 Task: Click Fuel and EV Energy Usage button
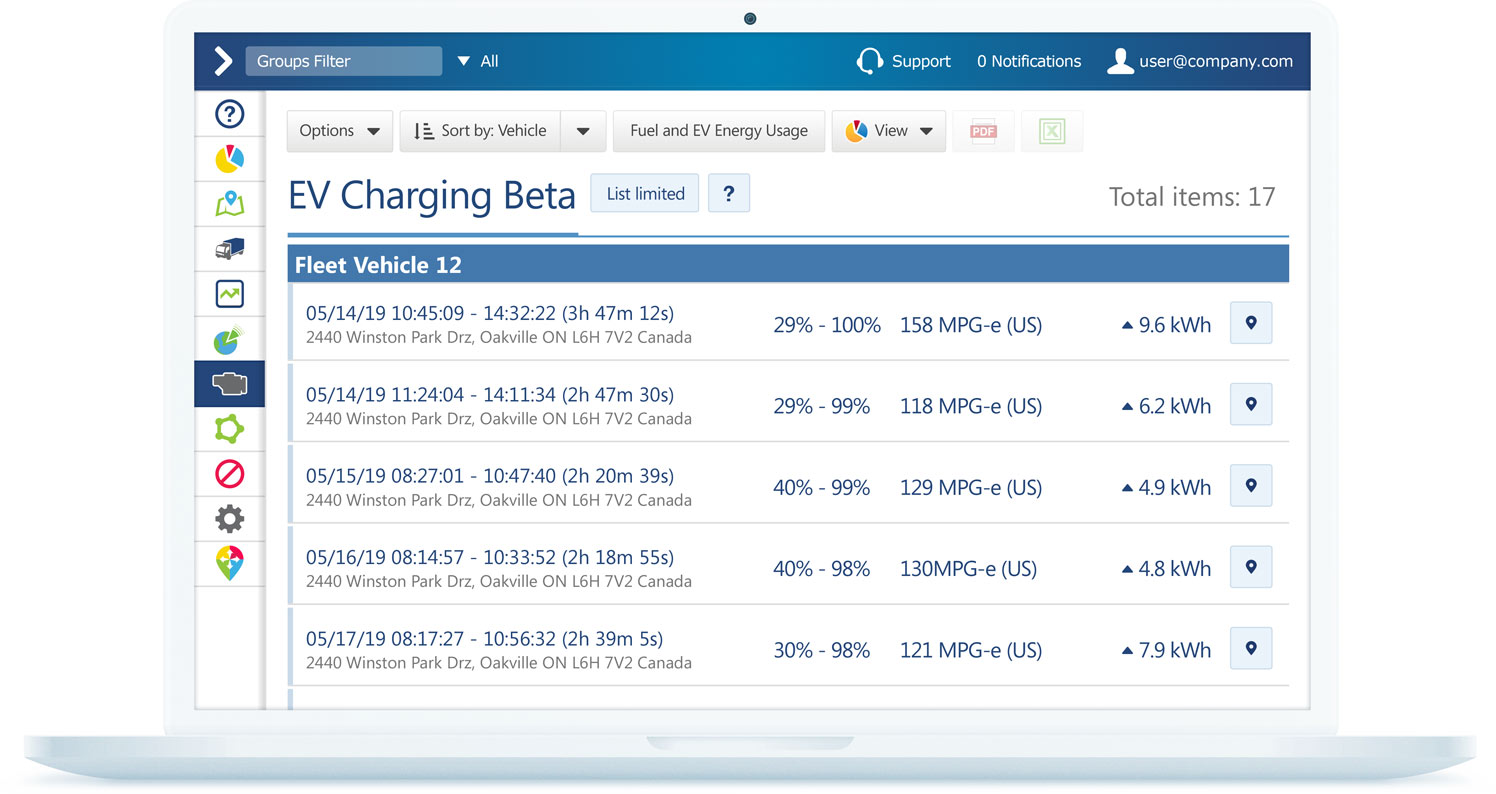pyautogui.click(x=719, y=131)
